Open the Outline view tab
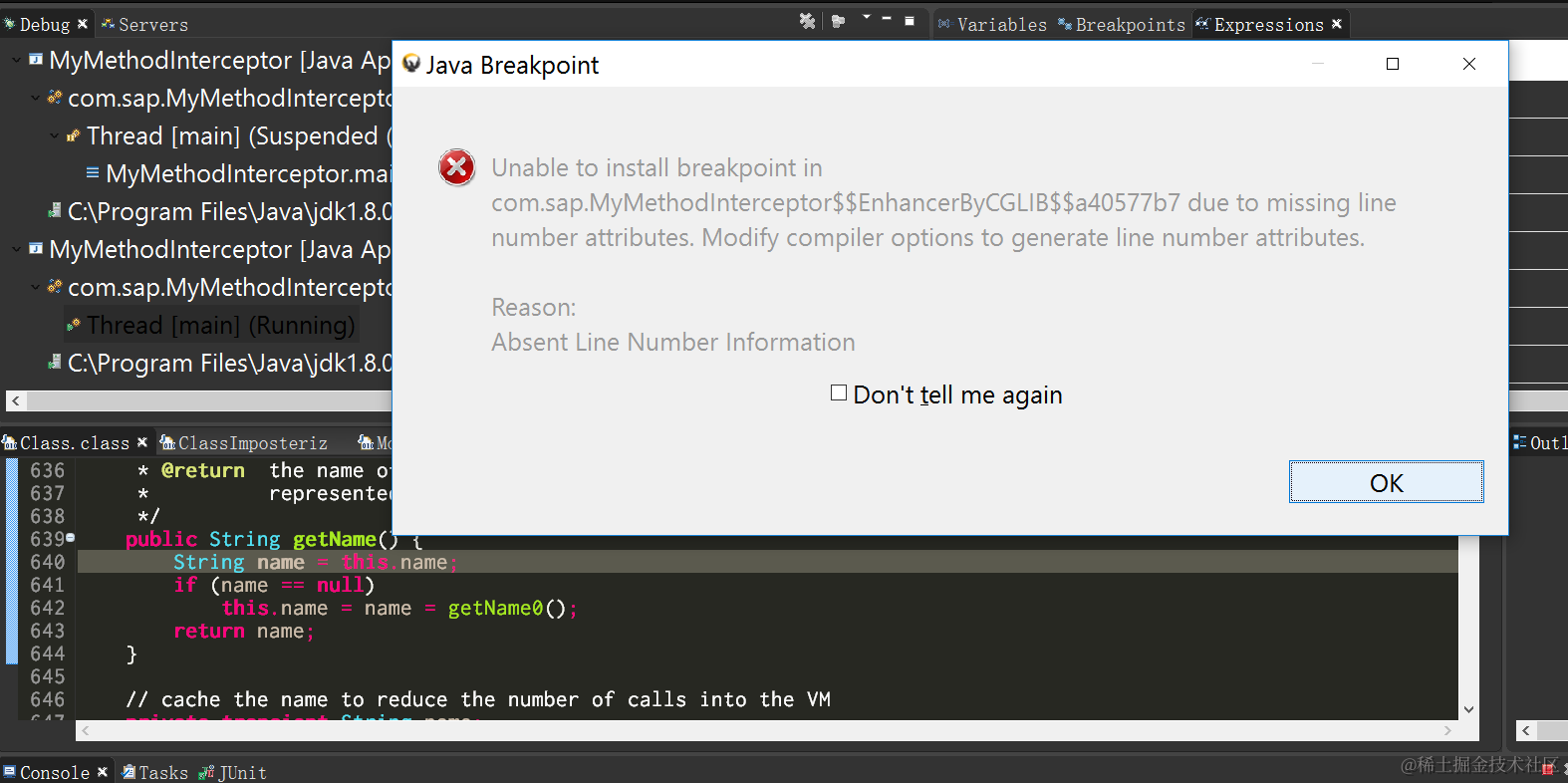Image resolution: width=1568 pixels, height=783 pixels. pyautogui.click(x=1540, y=442)
